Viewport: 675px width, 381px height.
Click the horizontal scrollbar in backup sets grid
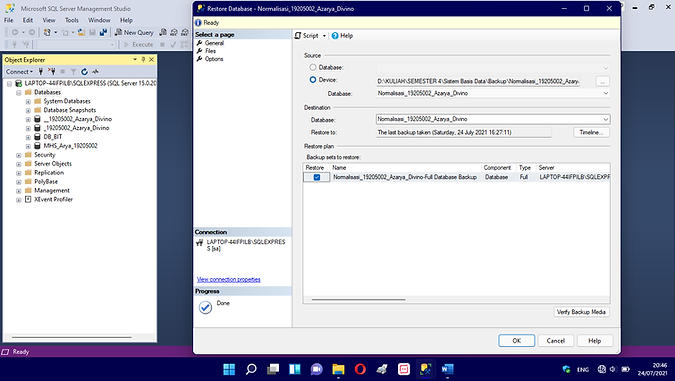(358, 299)
